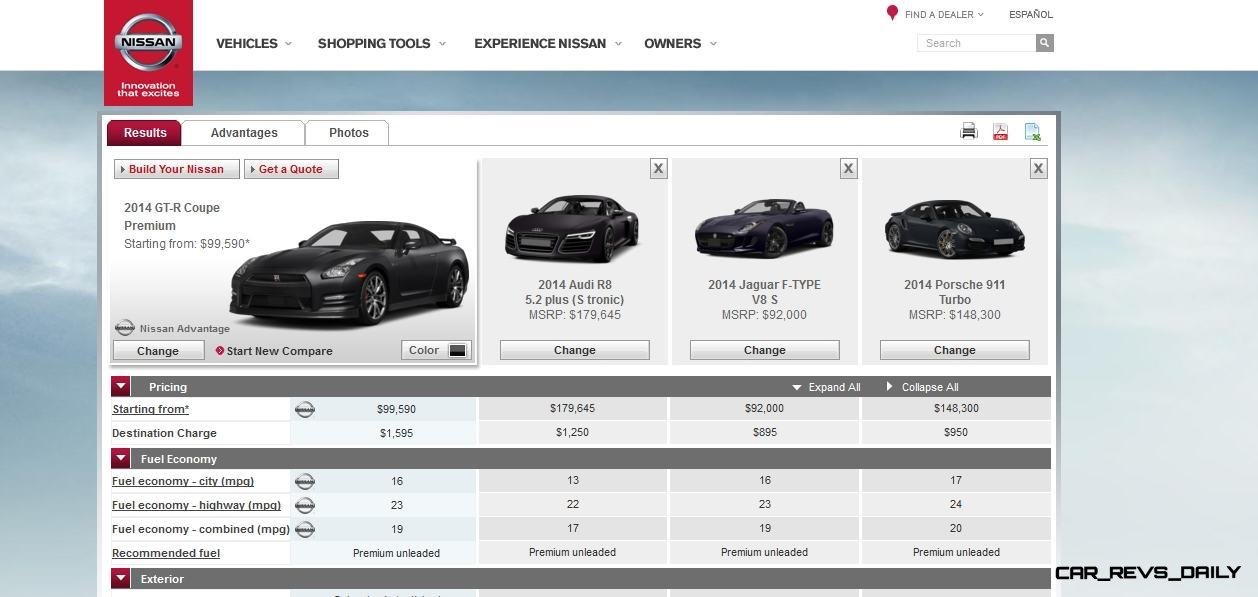Collapse the Pricing section
1258x597 pixels.
click(121, 386)
